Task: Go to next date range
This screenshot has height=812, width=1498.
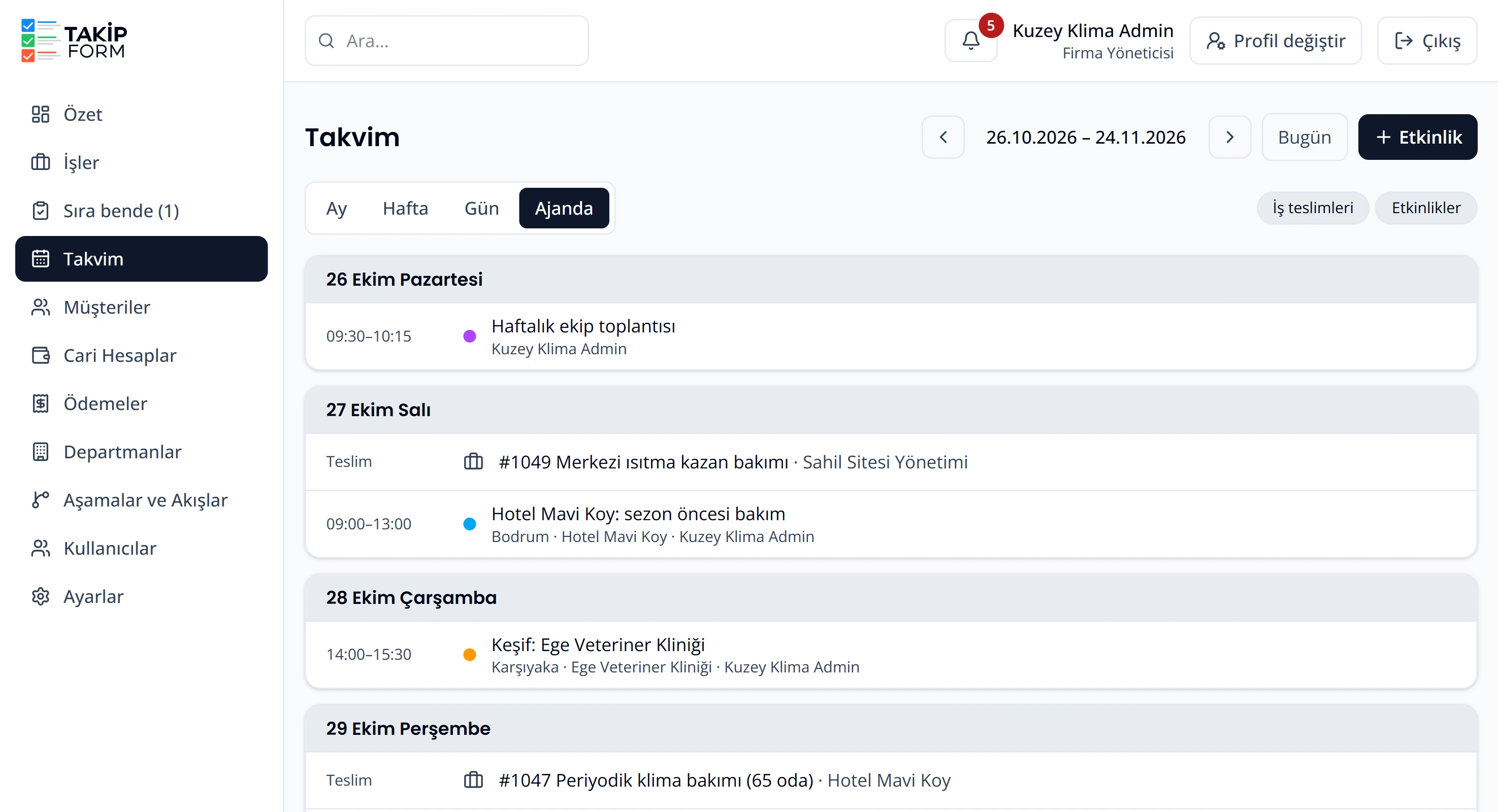Action: (1229, 137)
